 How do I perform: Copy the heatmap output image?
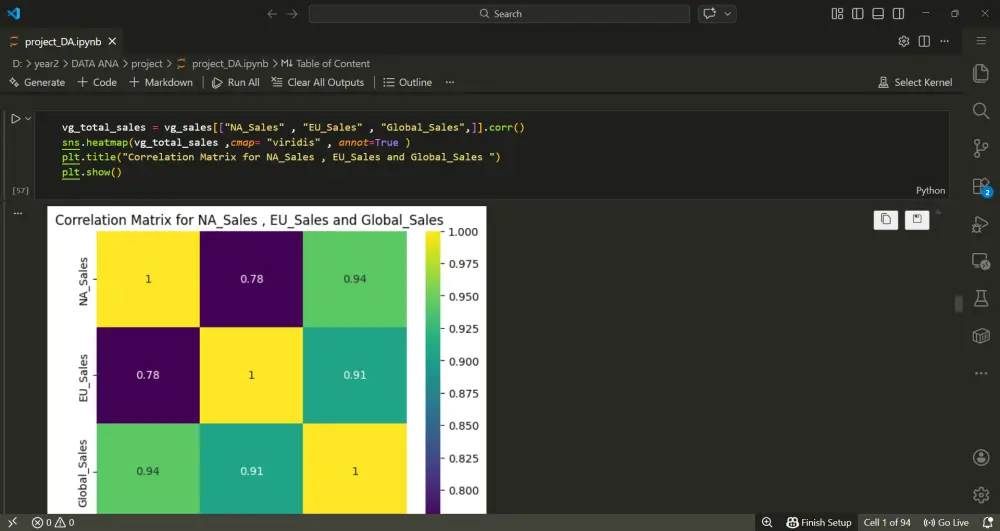coord(885,220)
